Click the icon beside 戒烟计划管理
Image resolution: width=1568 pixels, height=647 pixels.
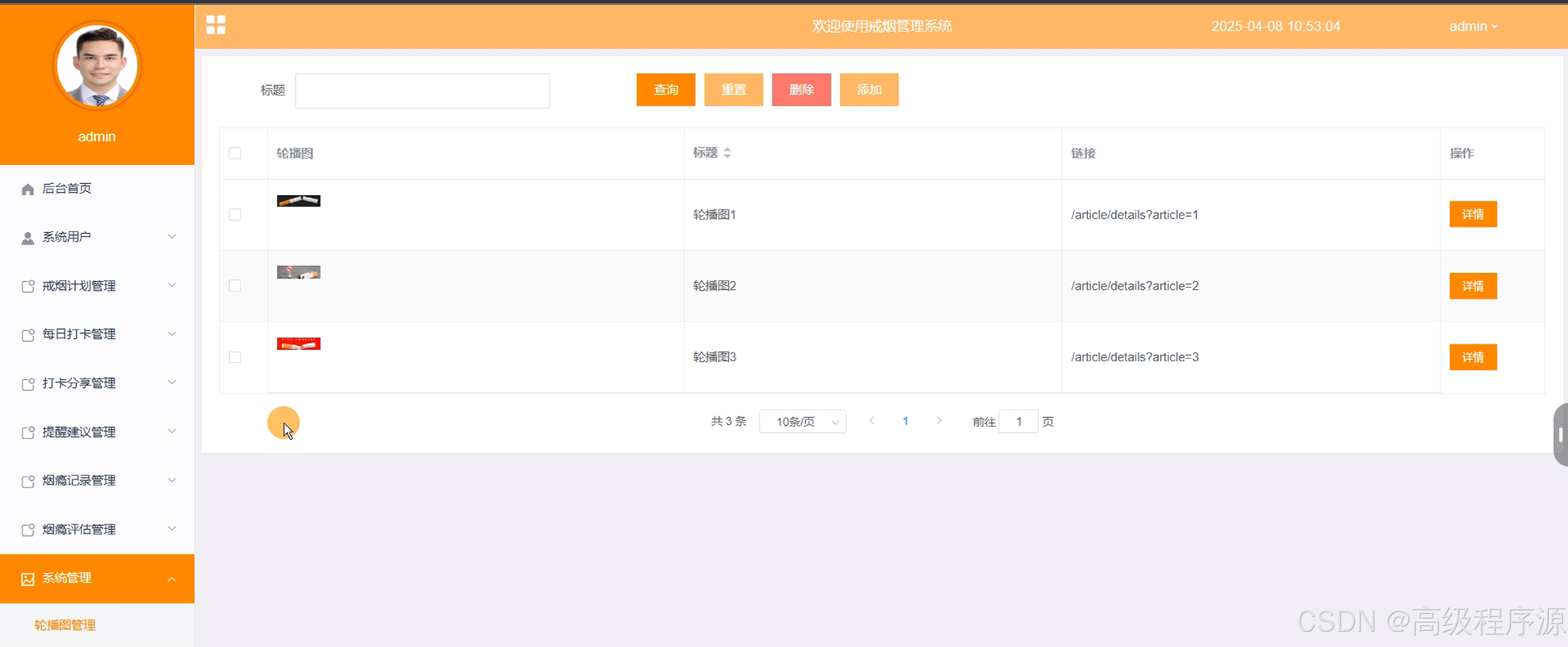coord(28,286)
